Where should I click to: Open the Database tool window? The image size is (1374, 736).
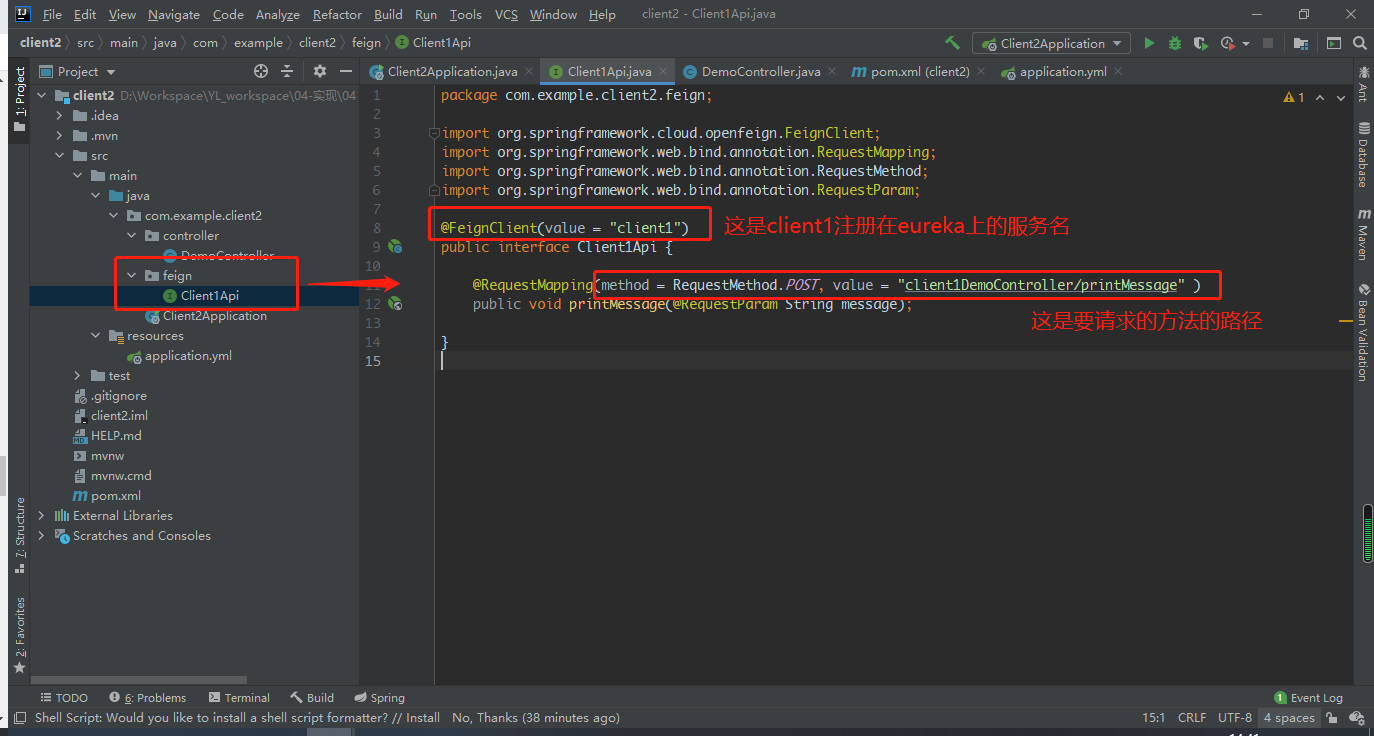click(x=1363, y=156)
